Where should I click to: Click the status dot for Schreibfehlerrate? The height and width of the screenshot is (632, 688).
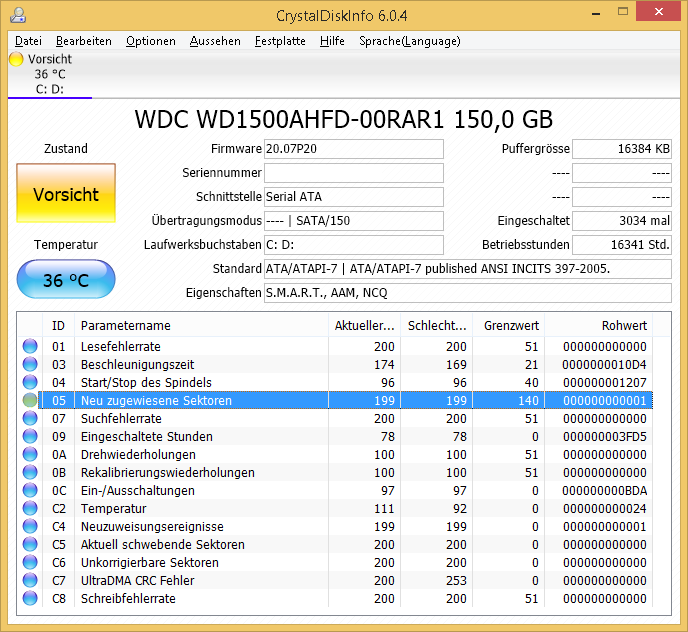click(30, 598)
